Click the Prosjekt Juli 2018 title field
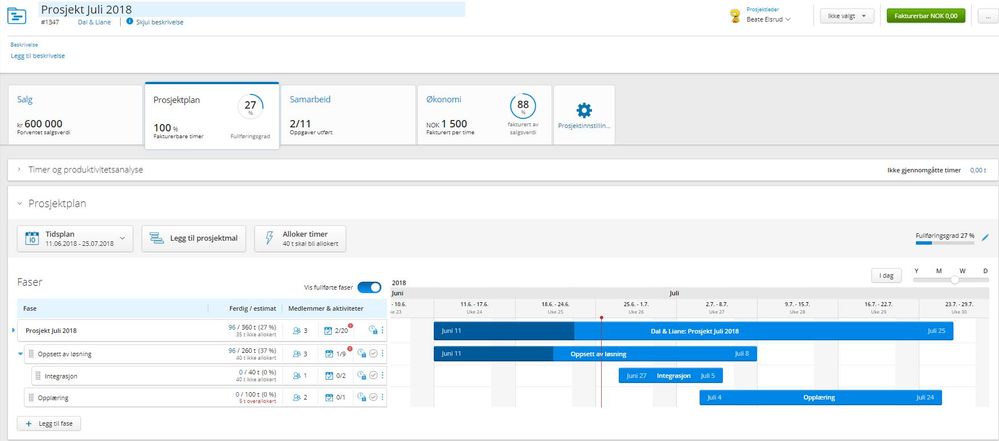 pos(252,10)
